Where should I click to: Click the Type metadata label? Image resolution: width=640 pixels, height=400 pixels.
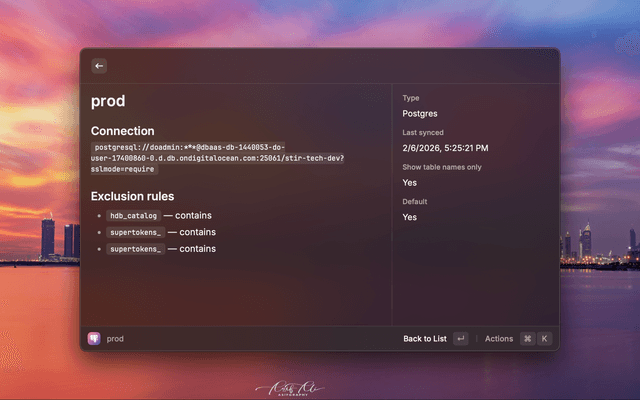(410, 98)
